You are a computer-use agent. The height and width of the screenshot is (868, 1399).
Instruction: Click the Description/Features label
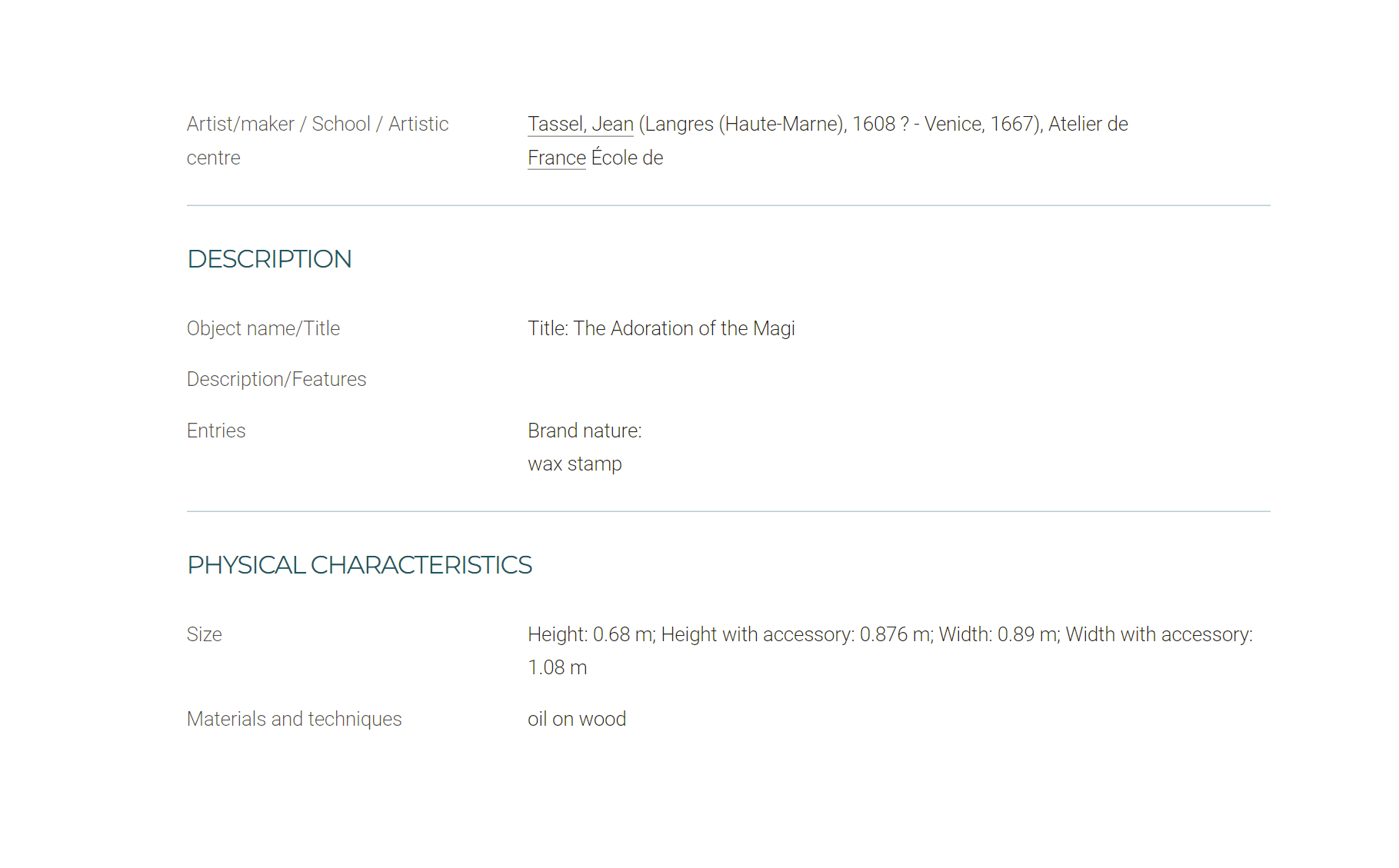pos(277,379)
